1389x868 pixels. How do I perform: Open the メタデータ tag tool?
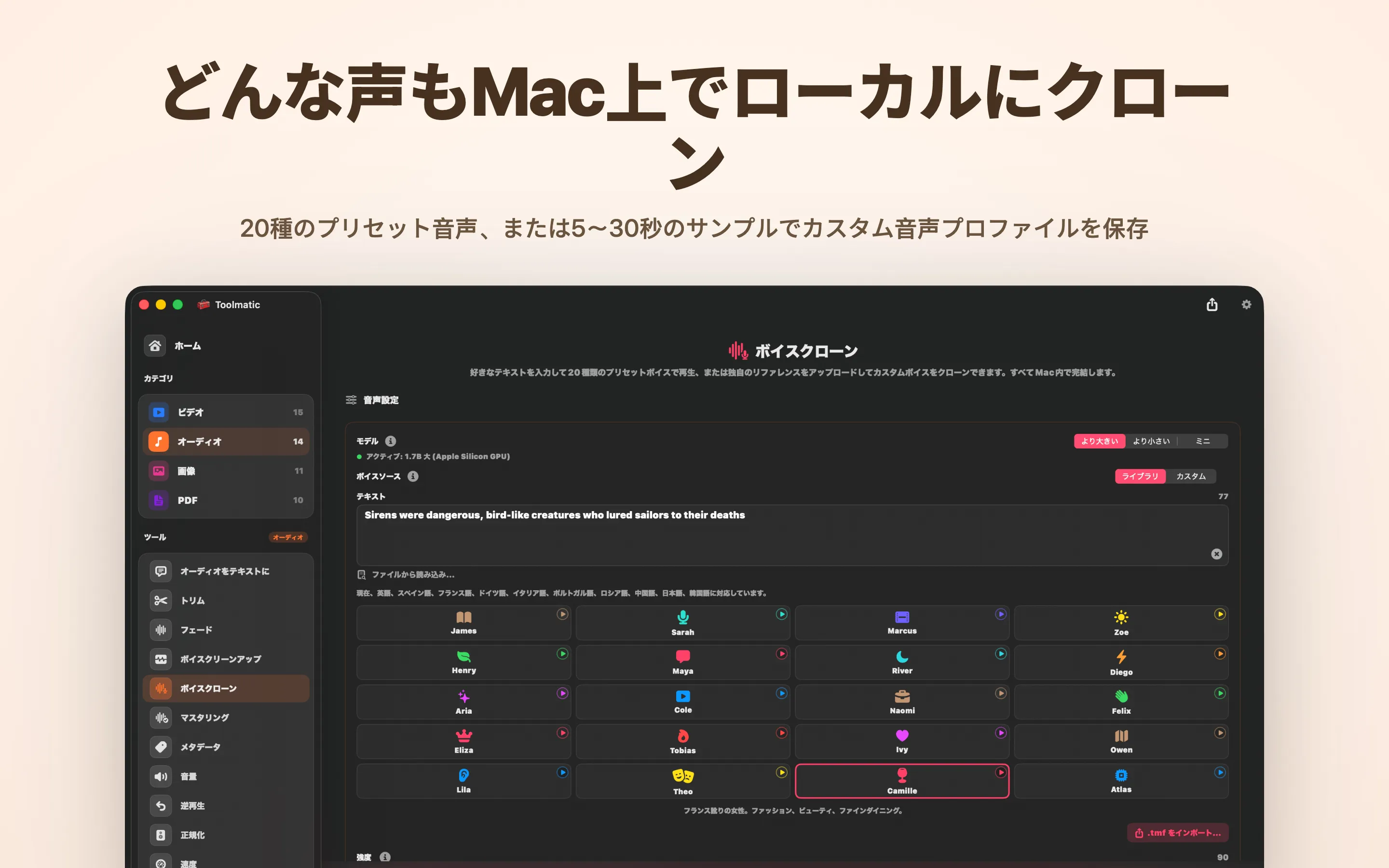(226, 747)
